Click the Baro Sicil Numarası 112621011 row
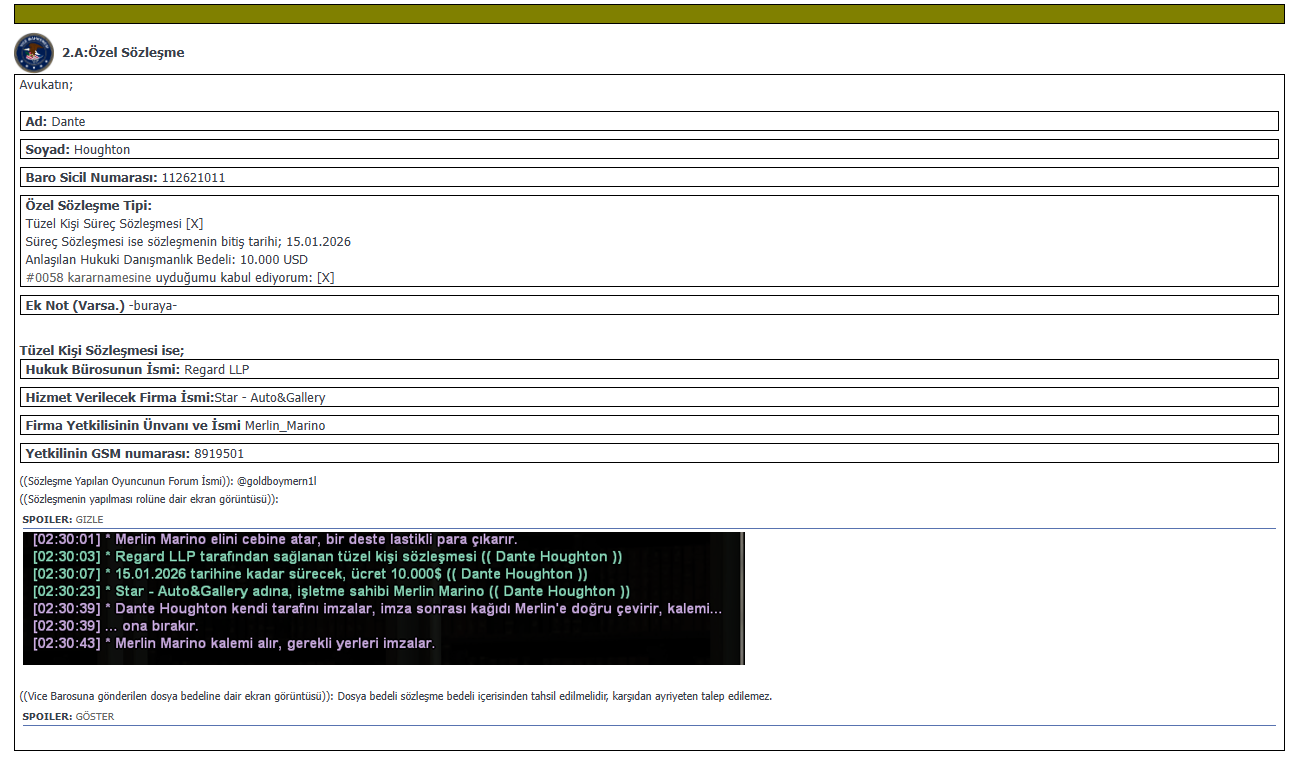 tap(649, 177)
